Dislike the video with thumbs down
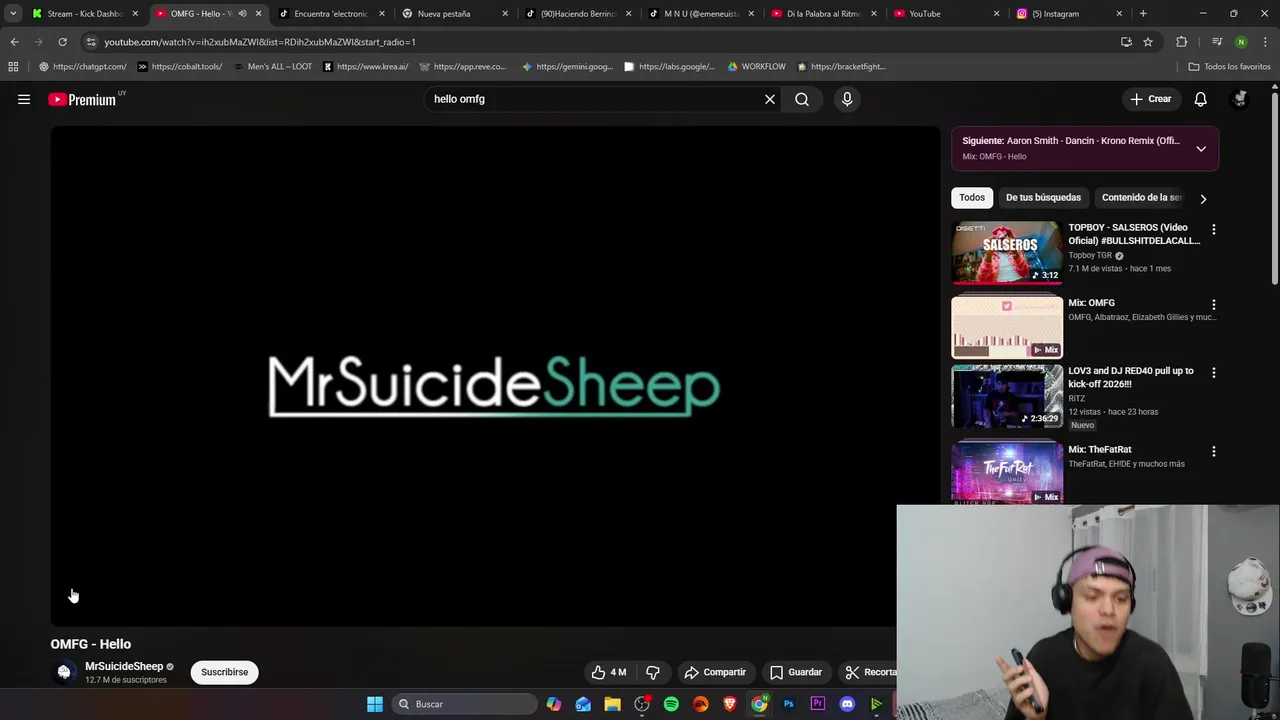The height and width of the screenshot is (720, 1280). coord(653,672)
